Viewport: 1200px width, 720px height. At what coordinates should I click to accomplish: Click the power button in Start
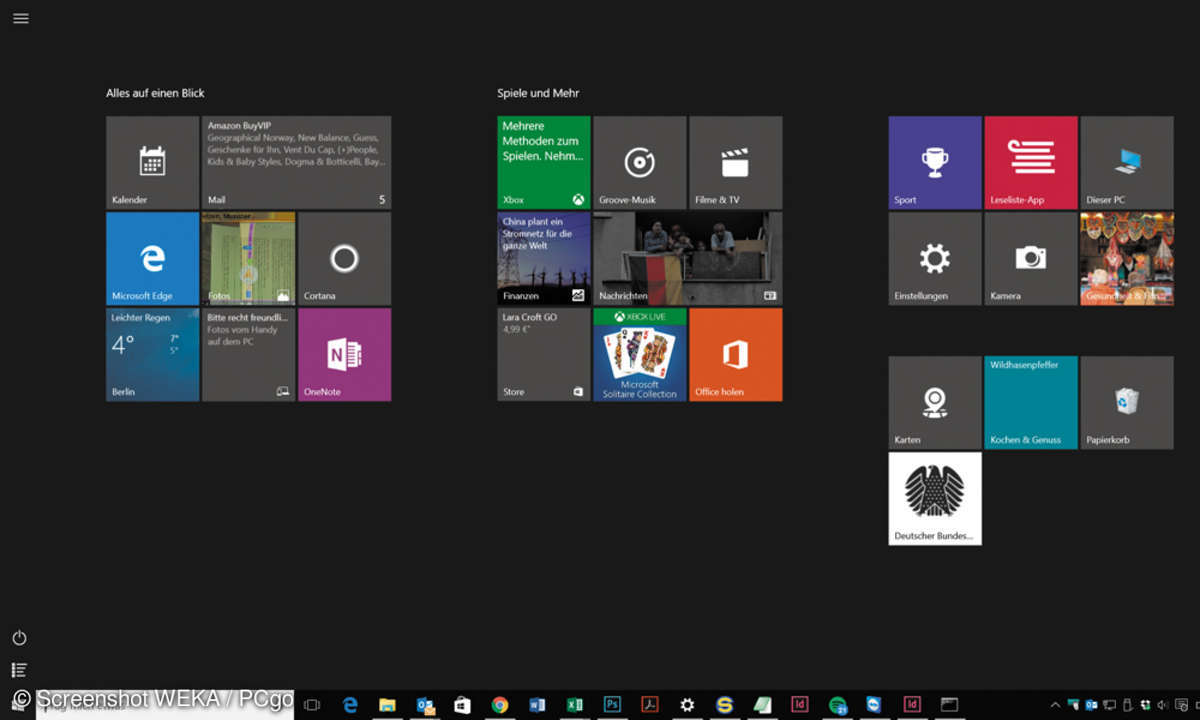[19, 638]
